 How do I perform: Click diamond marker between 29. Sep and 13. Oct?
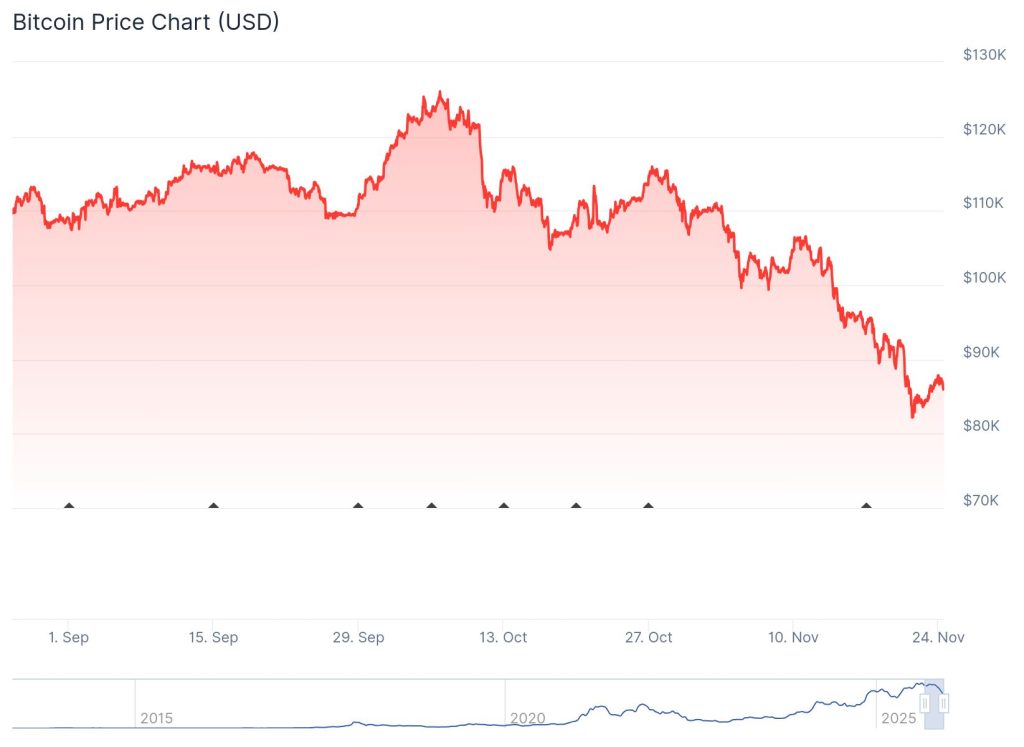pos(431,506)
